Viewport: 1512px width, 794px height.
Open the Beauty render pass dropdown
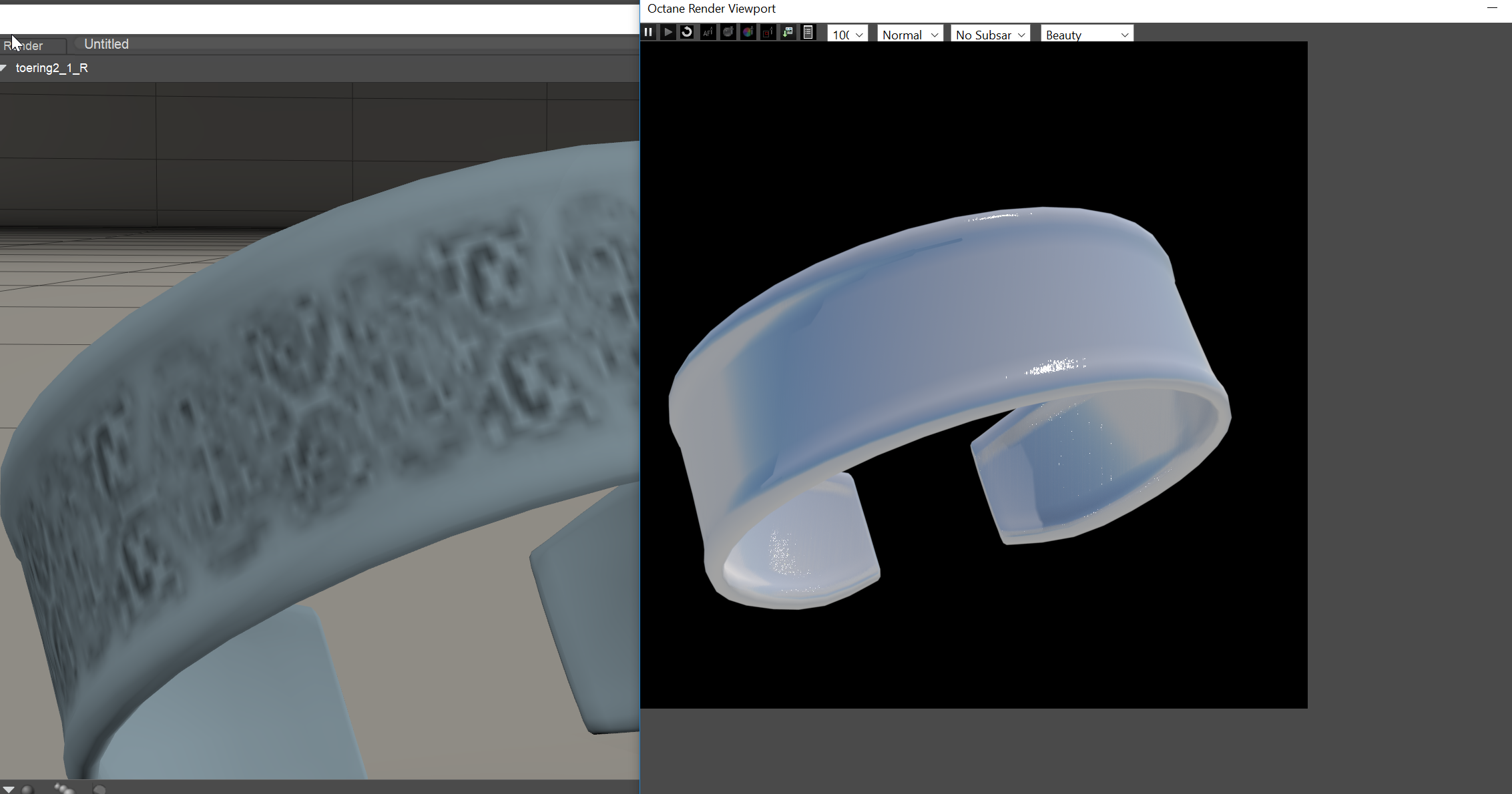tap(1086, 35)
